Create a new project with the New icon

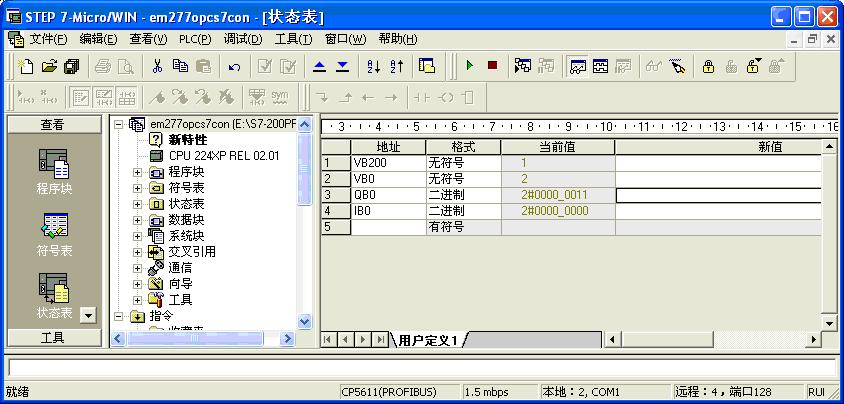click(26, 66)
